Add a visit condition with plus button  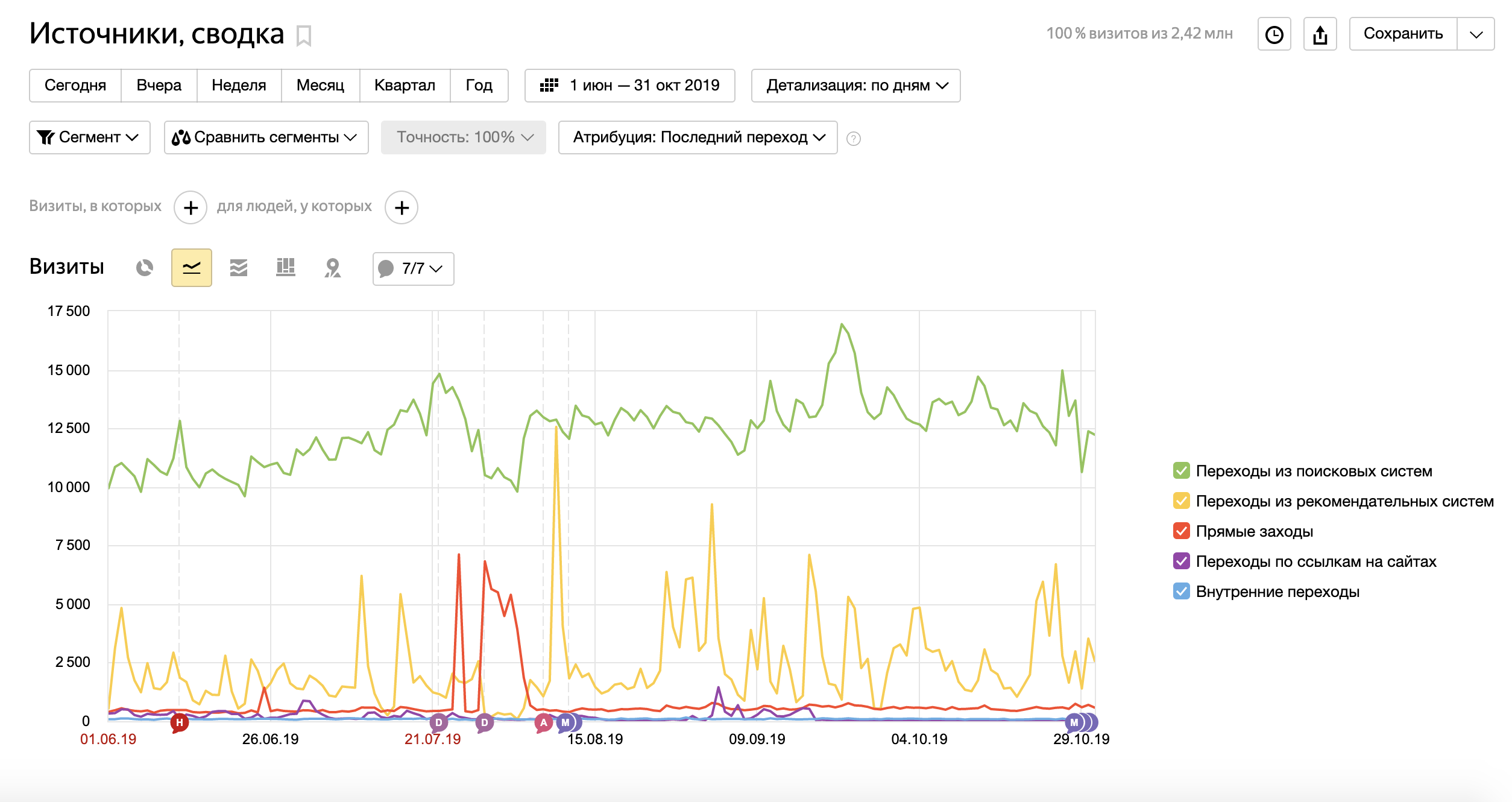(x=191, y=207)
